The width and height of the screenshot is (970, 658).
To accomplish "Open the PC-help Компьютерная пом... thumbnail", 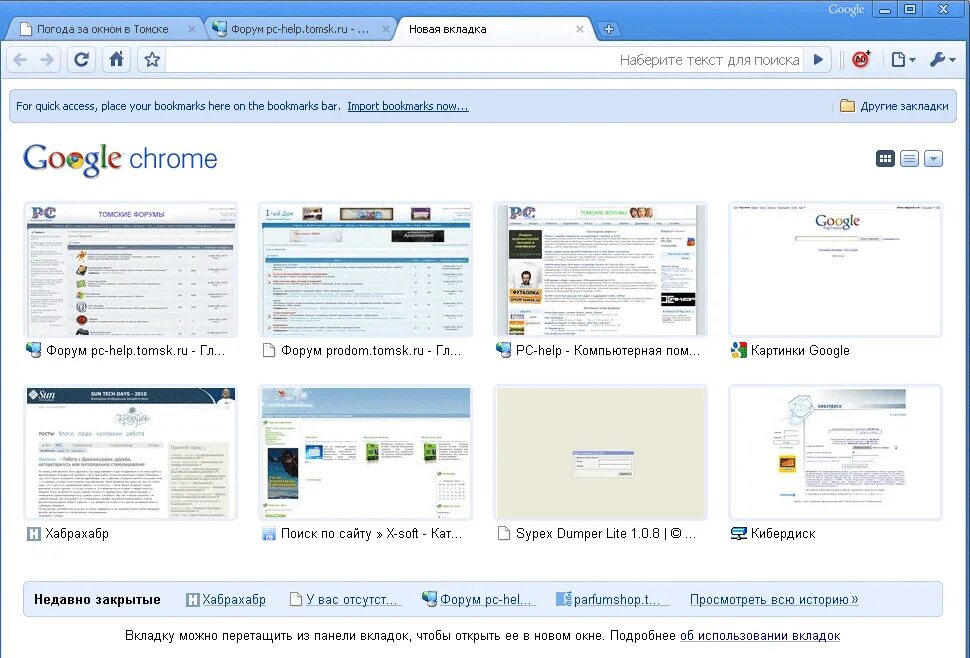I will pyautogui.click(x=601, y=270).
